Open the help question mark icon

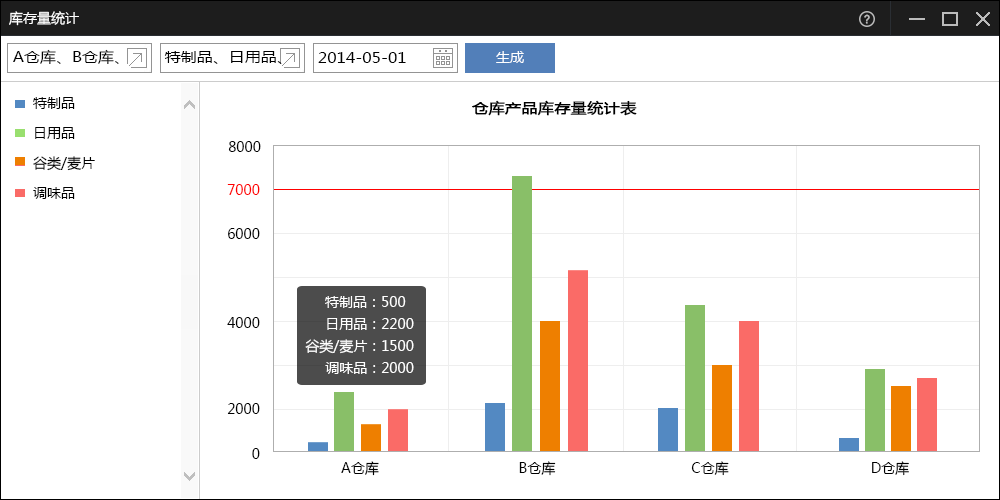coord(867,19)
